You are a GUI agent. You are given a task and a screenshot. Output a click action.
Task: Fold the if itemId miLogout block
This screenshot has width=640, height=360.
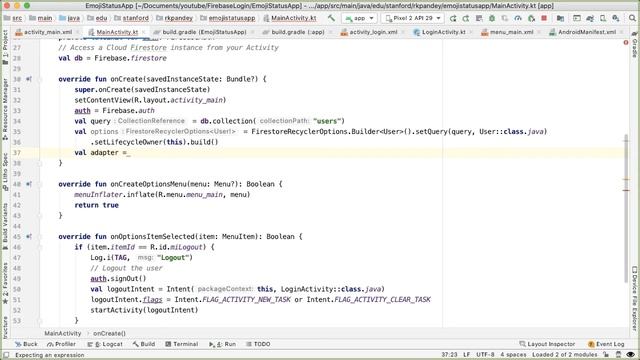40,247
